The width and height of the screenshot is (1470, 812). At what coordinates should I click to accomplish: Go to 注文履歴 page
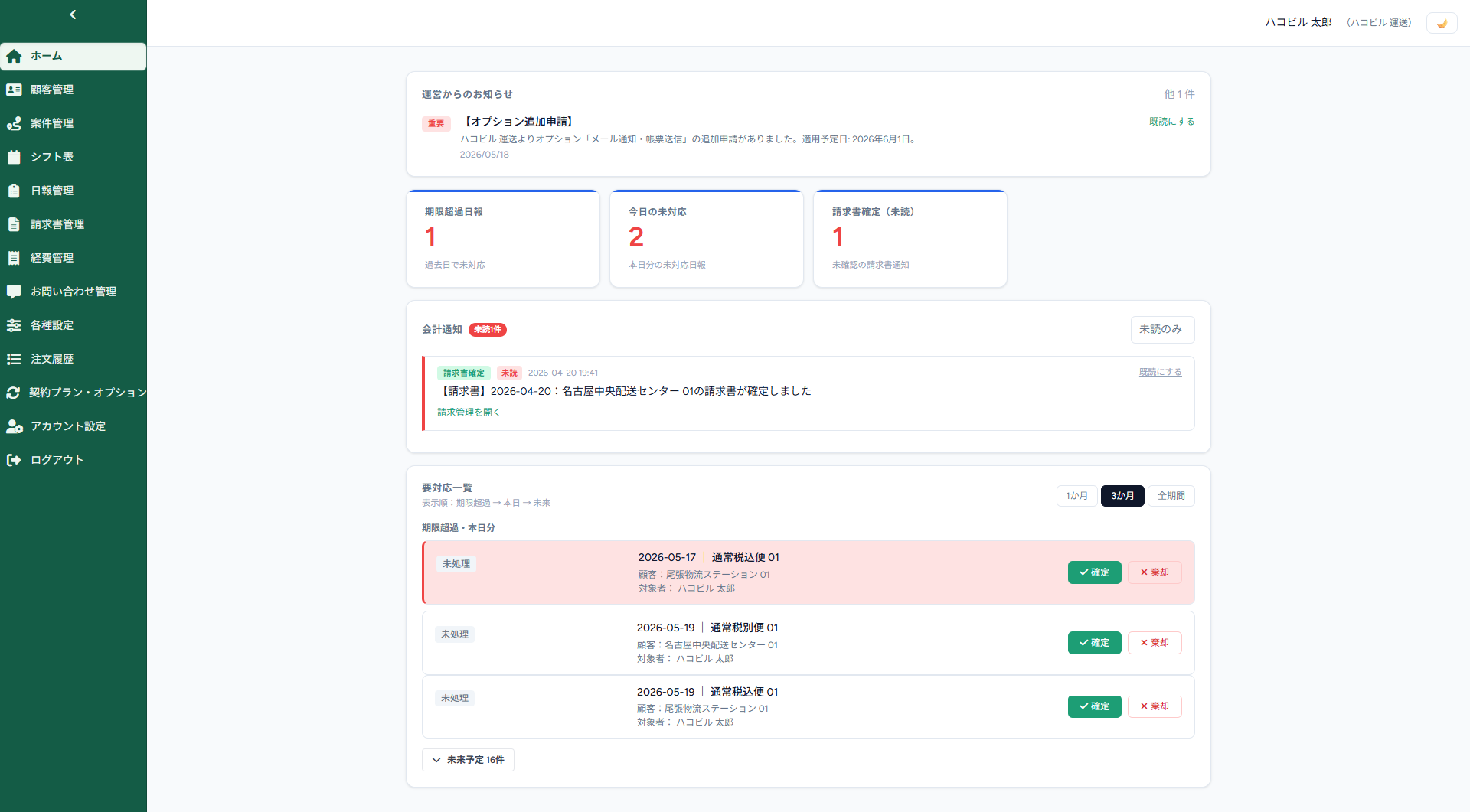pyautogui.click(x=73, y=359)
